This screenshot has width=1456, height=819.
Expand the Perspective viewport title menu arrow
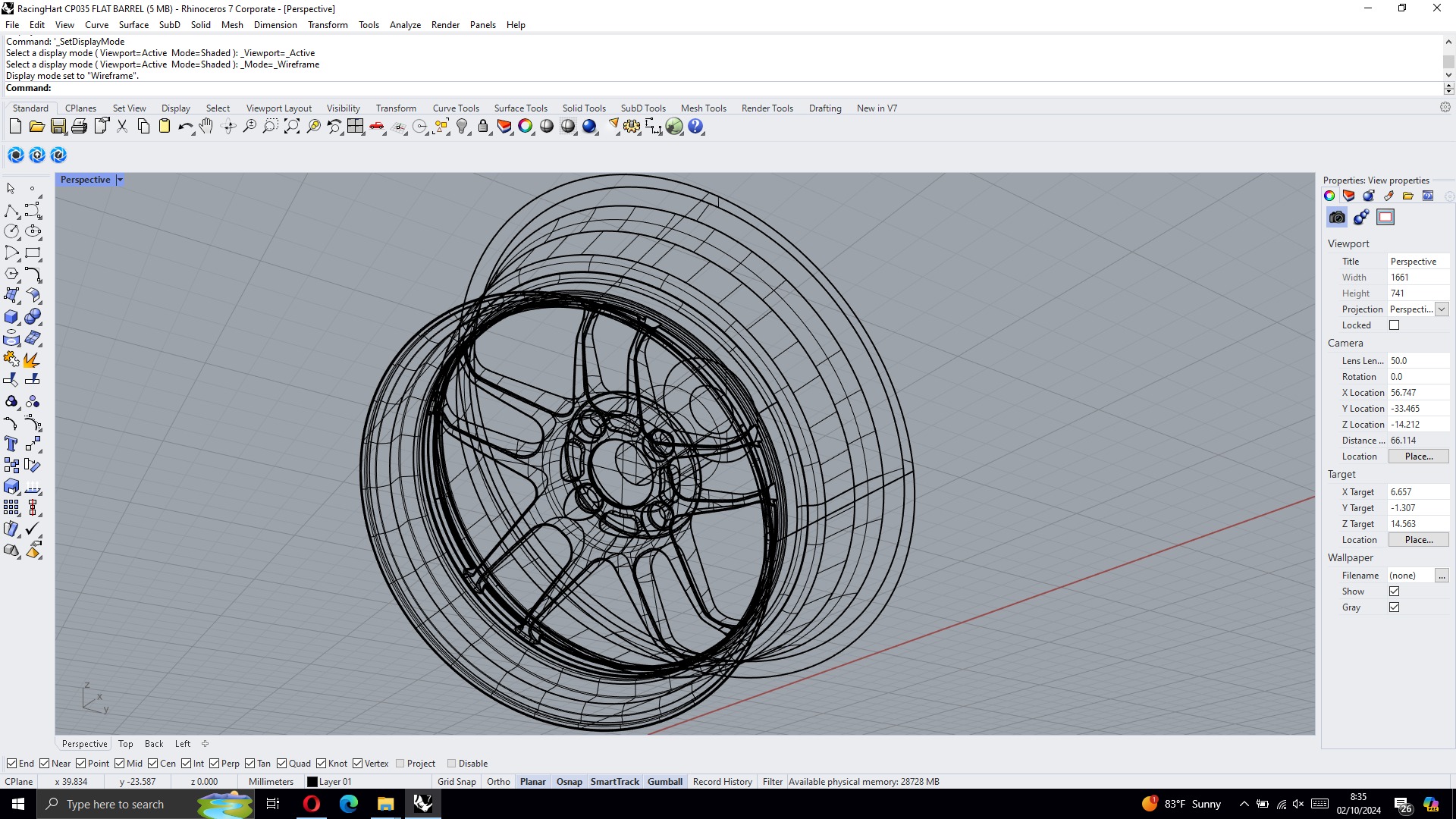point(120,180)
